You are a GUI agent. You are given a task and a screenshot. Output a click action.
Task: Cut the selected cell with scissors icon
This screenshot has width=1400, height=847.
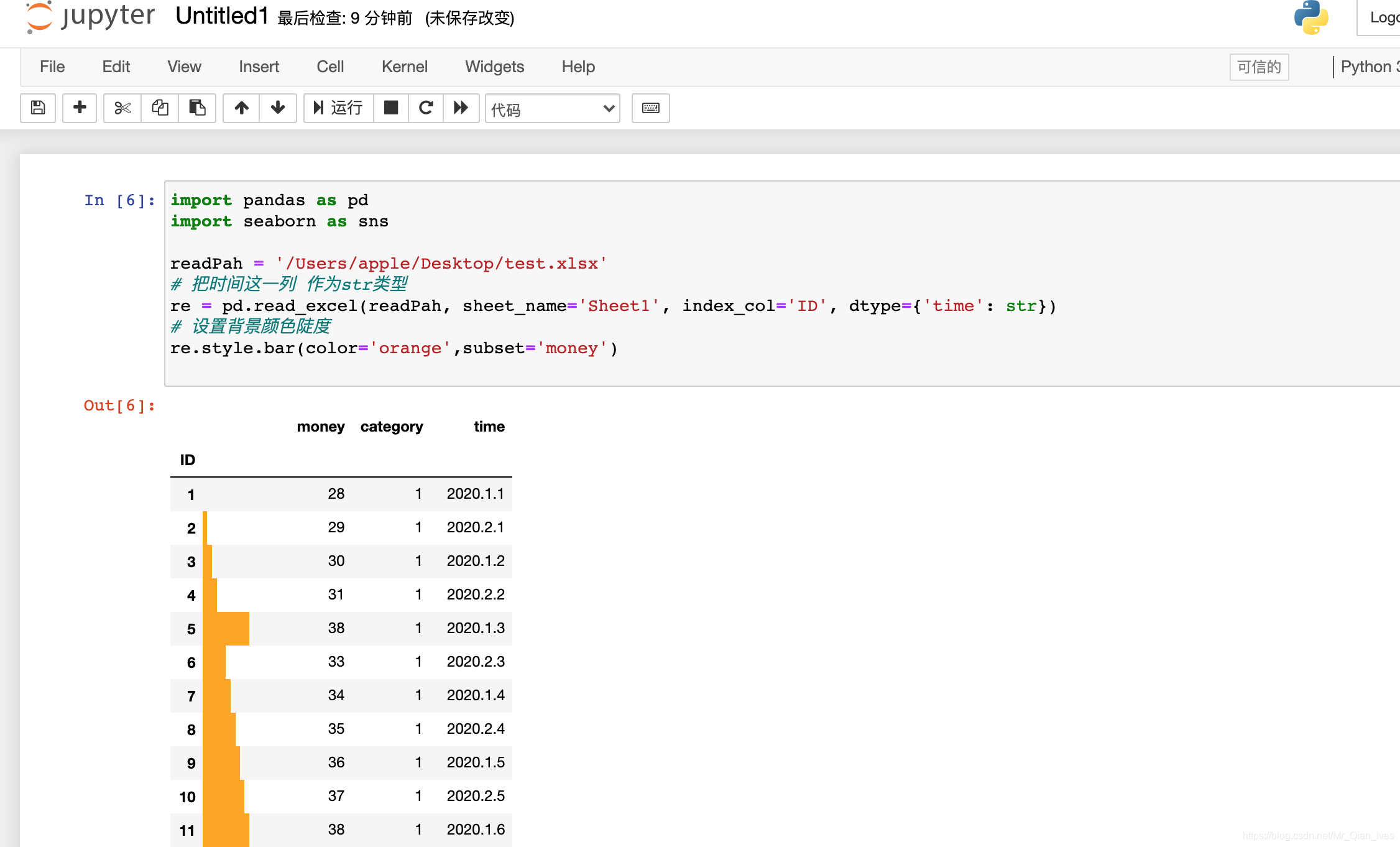tap(122, 108)
